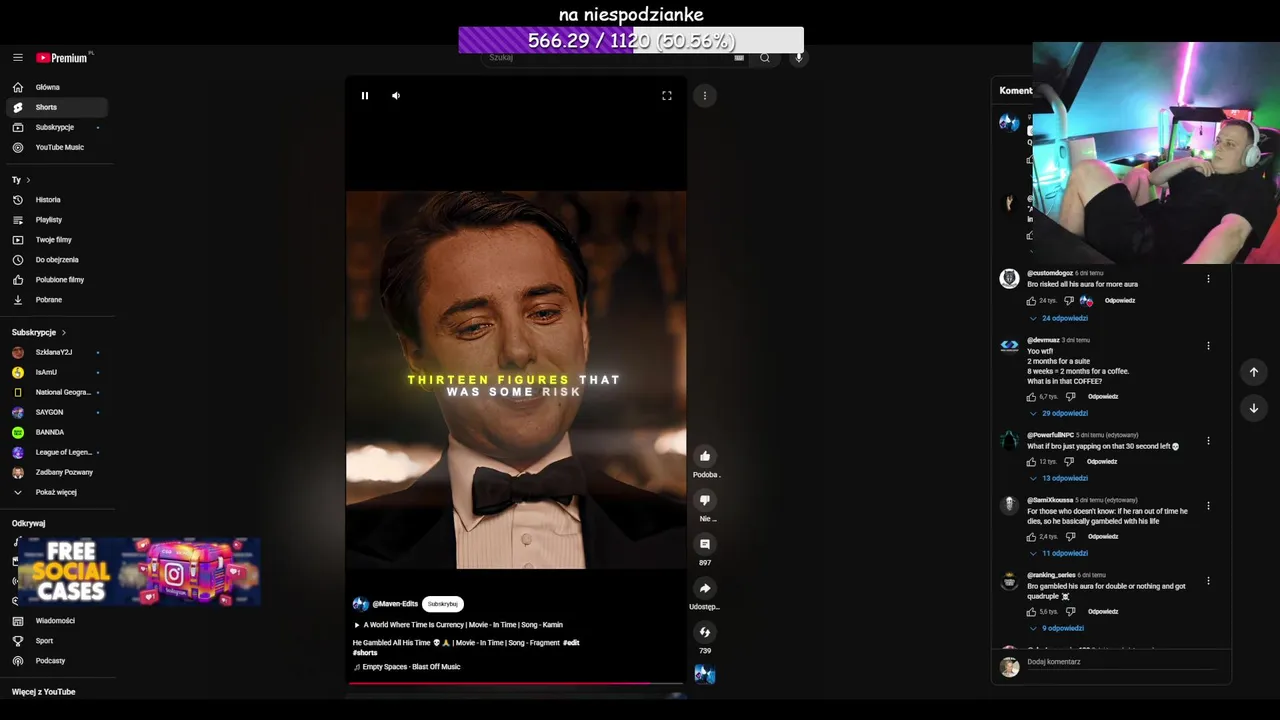Open Główna in the sidebar
The image size is (1280, 720).
[x=57, y=87]
